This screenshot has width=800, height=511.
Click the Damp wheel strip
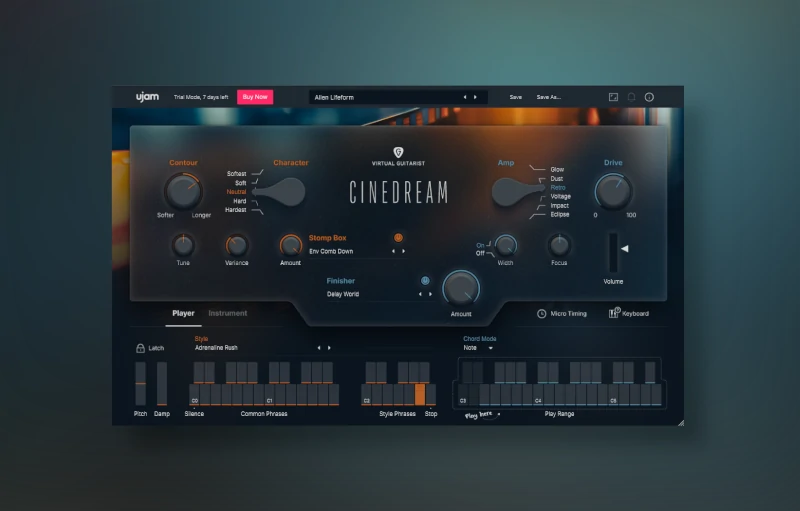[x=162, y=384]
